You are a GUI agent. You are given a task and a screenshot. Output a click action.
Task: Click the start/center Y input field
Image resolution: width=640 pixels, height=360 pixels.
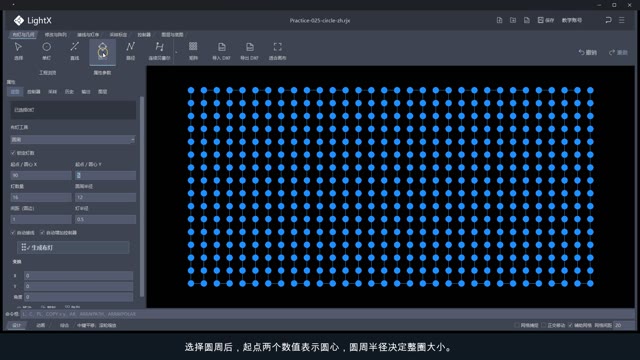coord(105,175)
